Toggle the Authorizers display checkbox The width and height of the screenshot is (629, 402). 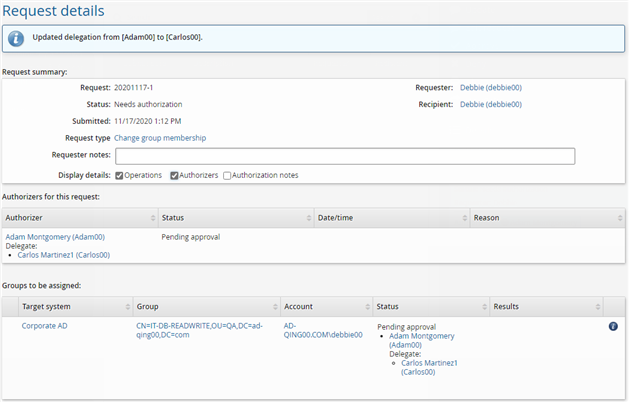(x=174, y=176)
